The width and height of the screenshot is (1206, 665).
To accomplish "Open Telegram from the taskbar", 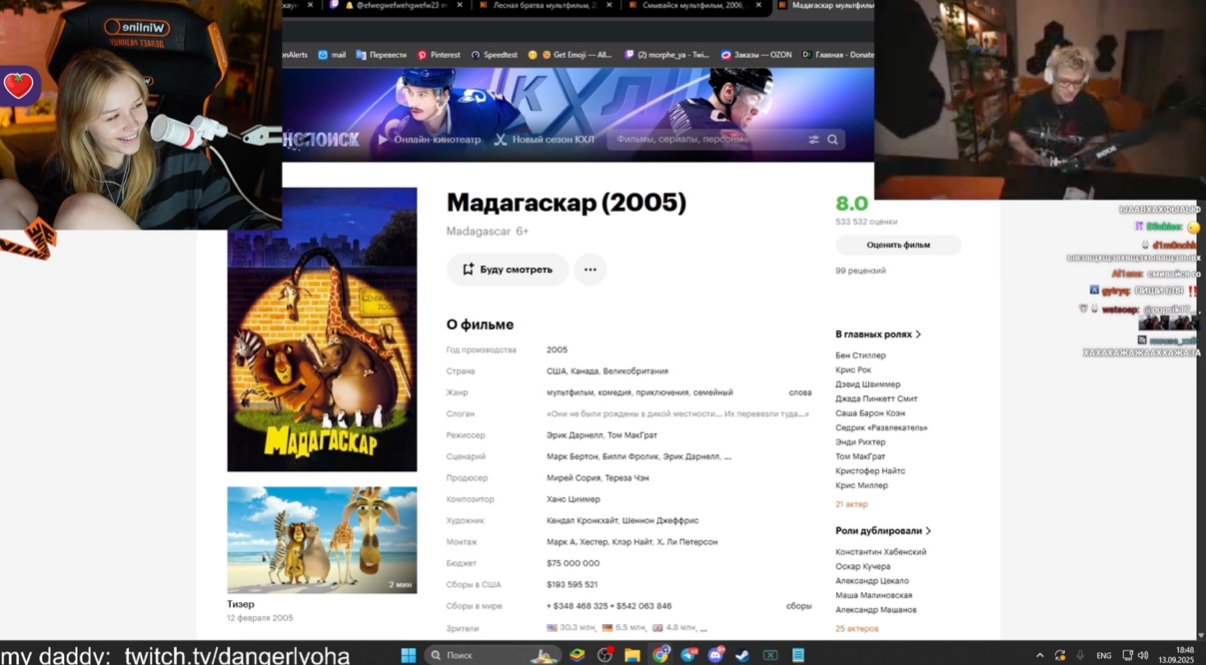I will (x=689, y=656).
